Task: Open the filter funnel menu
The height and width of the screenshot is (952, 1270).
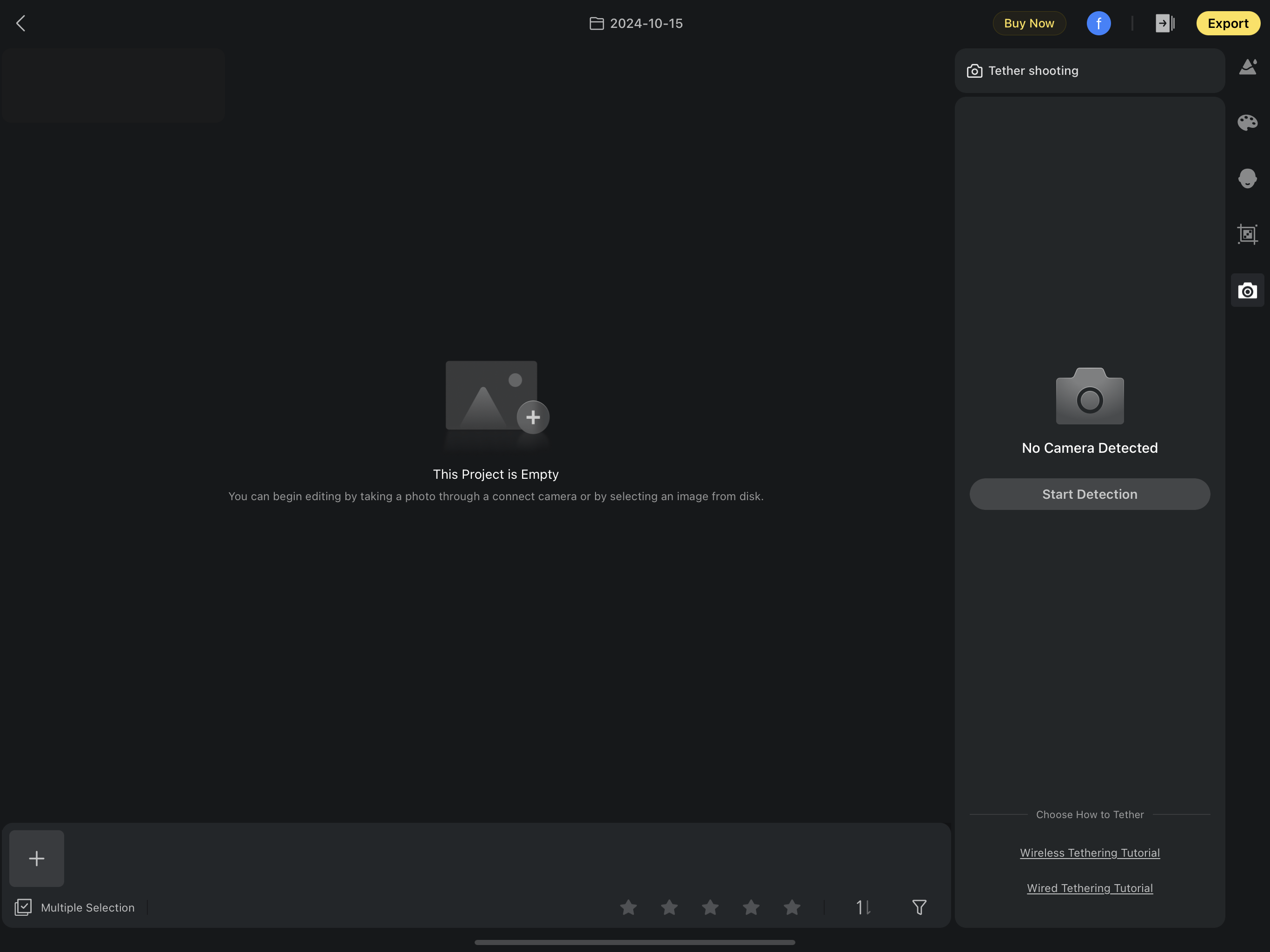Action: 919,907
